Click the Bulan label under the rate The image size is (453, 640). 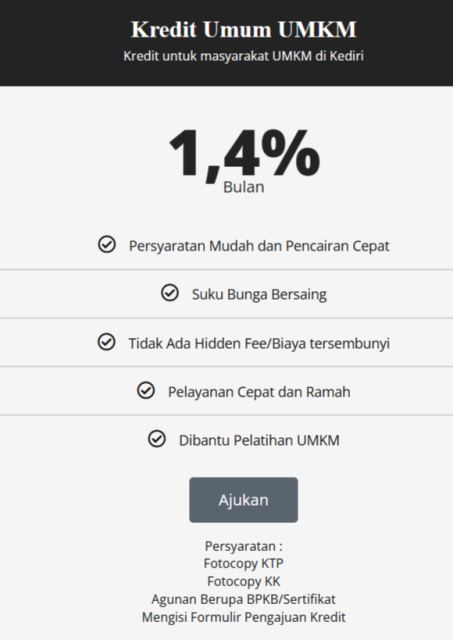click(244, 187)
